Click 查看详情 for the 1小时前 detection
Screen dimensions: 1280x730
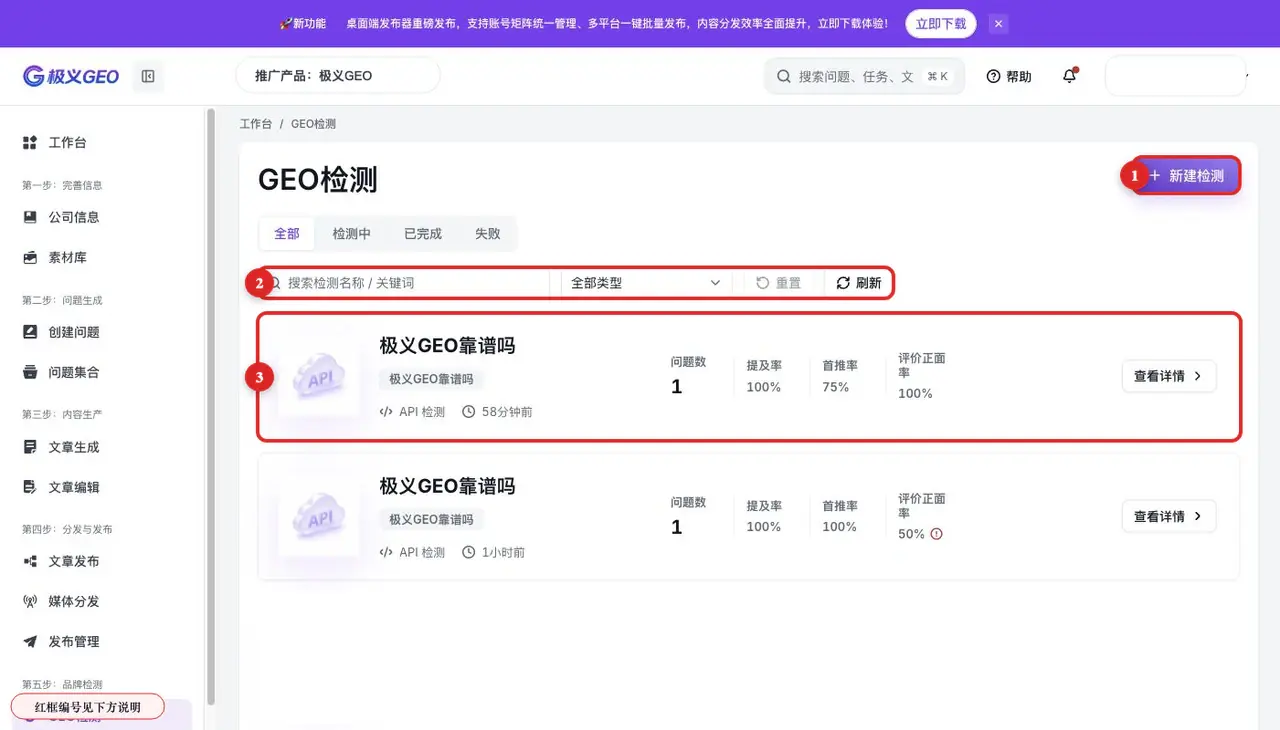pyautogui.click(x=1169, y=516)
